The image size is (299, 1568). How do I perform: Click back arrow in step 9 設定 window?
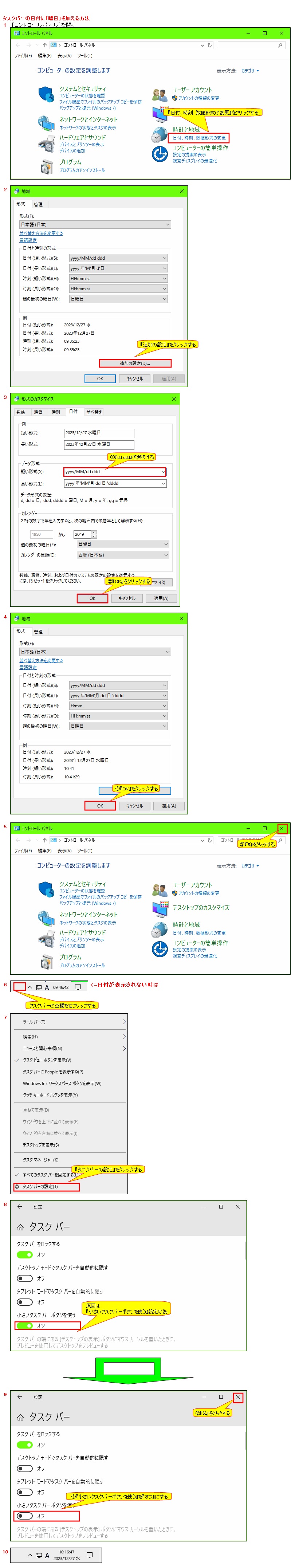coord(20,1396)
